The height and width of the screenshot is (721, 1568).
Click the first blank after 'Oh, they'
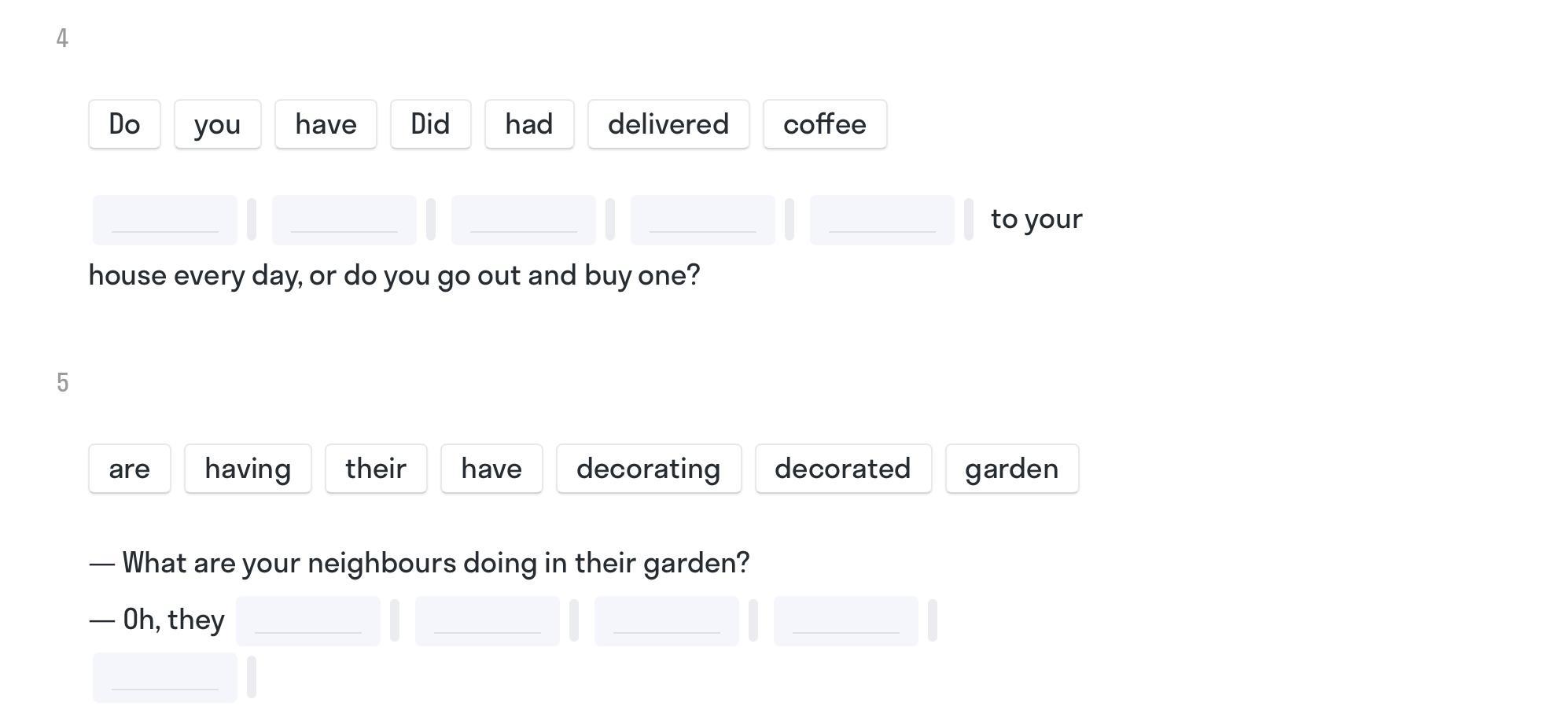click(308, 621)
